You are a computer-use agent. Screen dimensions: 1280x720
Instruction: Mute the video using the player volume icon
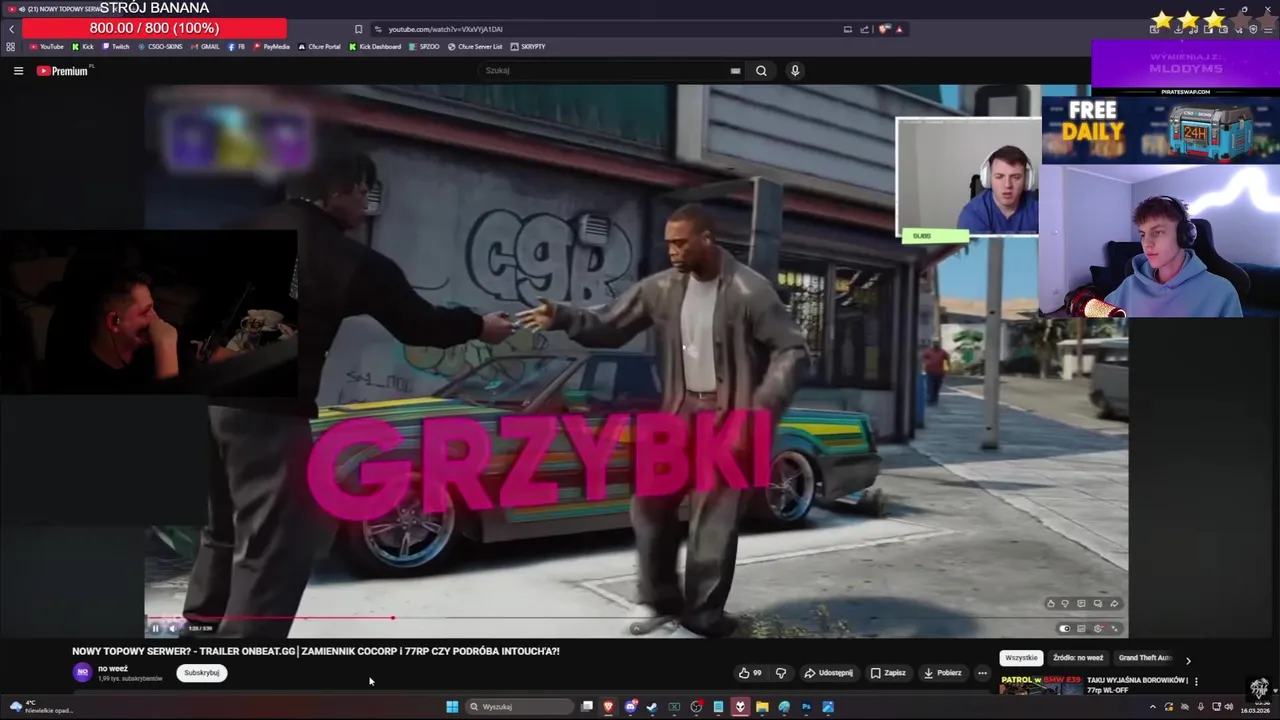172,628
